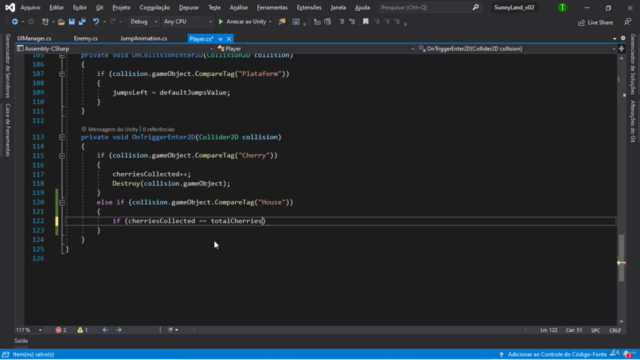Click the vertical scrollbar up arrow
640x360 pixels.
621,59
